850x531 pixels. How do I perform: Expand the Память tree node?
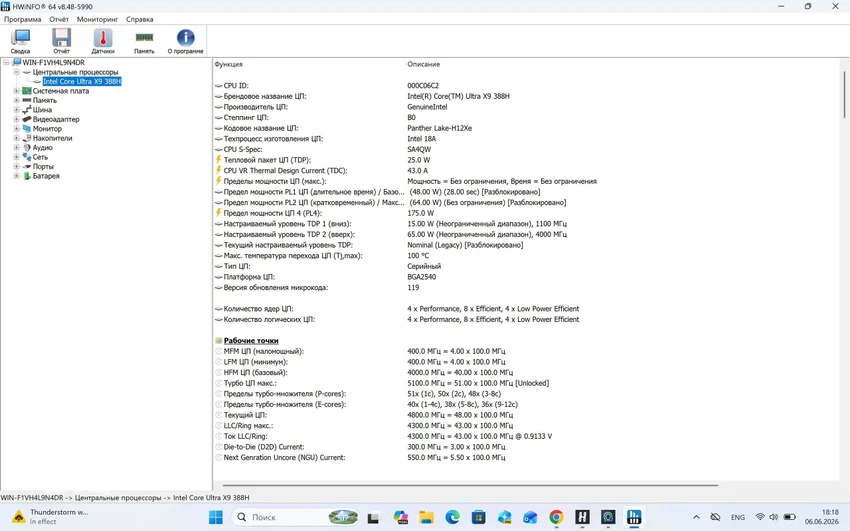point(16,100)
